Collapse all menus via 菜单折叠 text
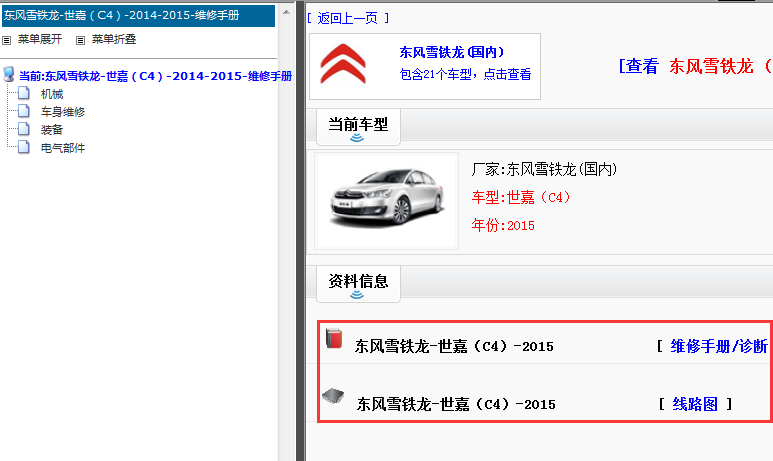Screen dimensions: 773x461 point(114,39)
